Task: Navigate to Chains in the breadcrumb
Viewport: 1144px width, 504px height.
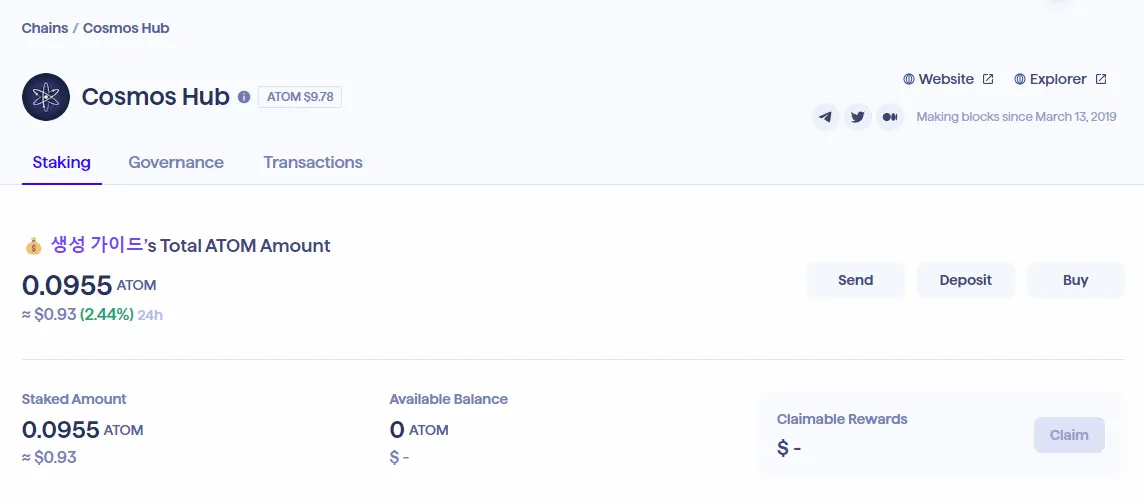Action: [45, 28]
